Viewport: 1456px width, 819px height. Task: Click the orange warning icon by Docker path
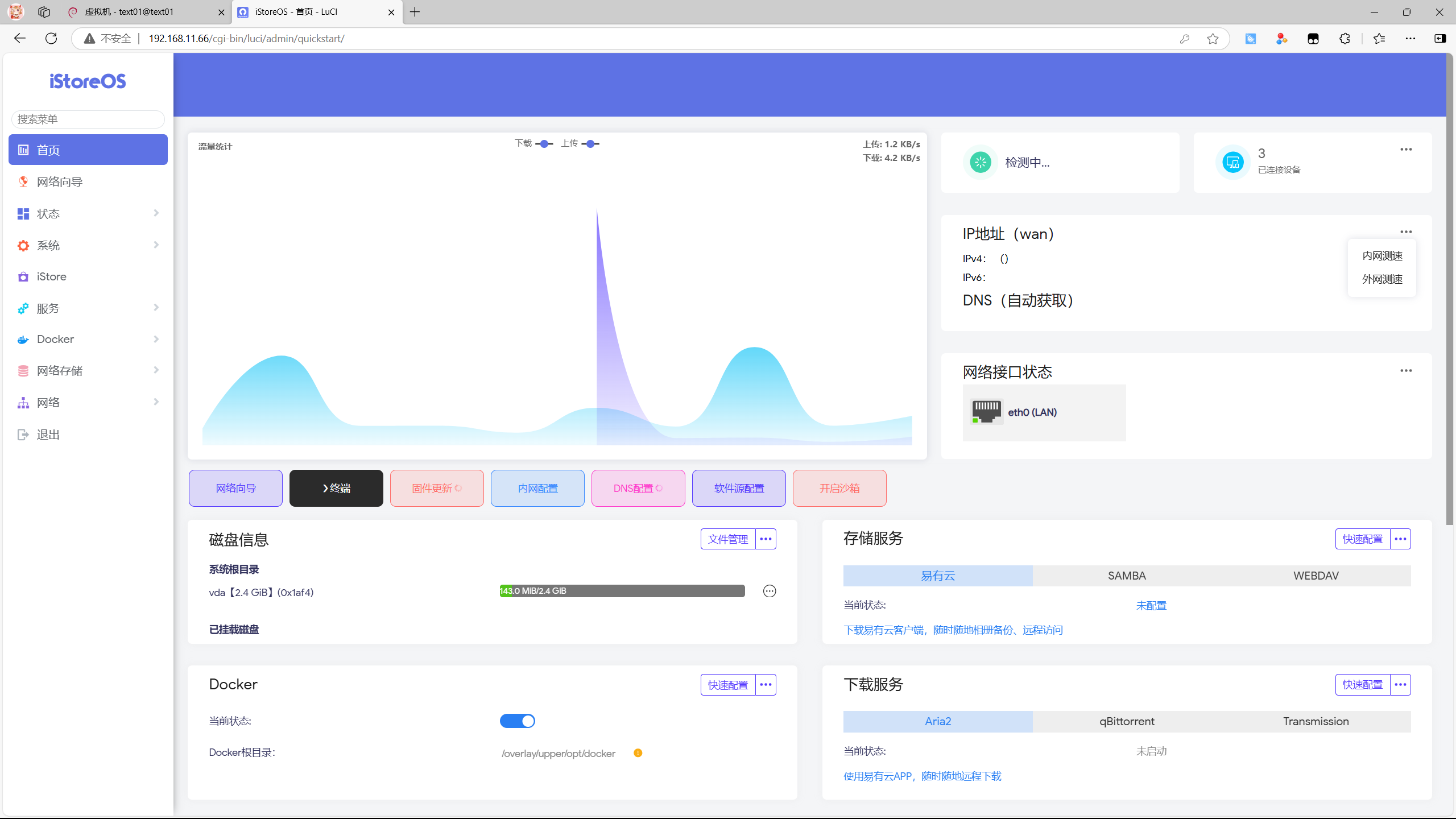(x=638, y=753)
